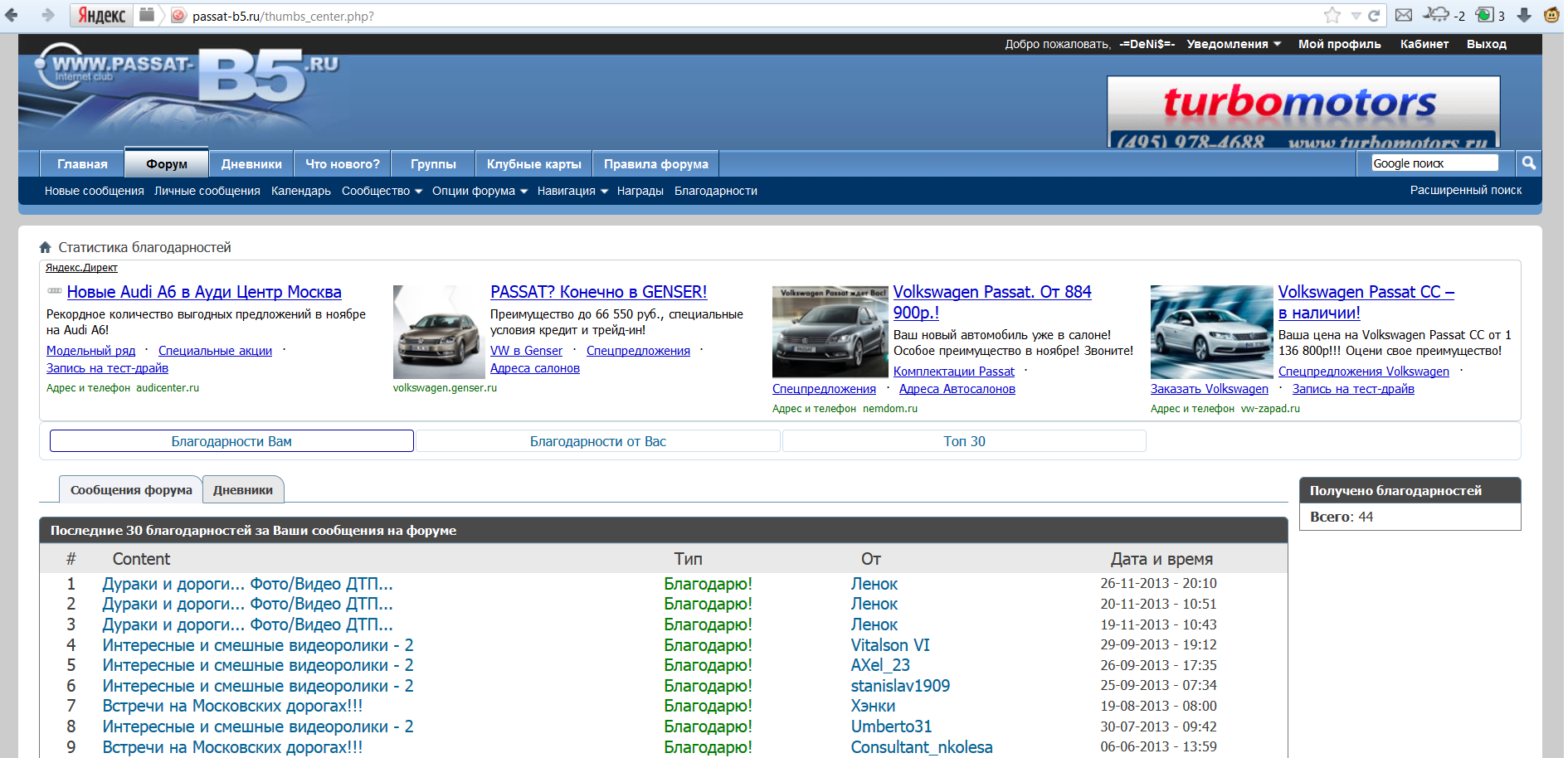The width and height of the screenshot is (1568, 758).
Task: Bookmark page with the star icon
Action: tap(1332, 15)
